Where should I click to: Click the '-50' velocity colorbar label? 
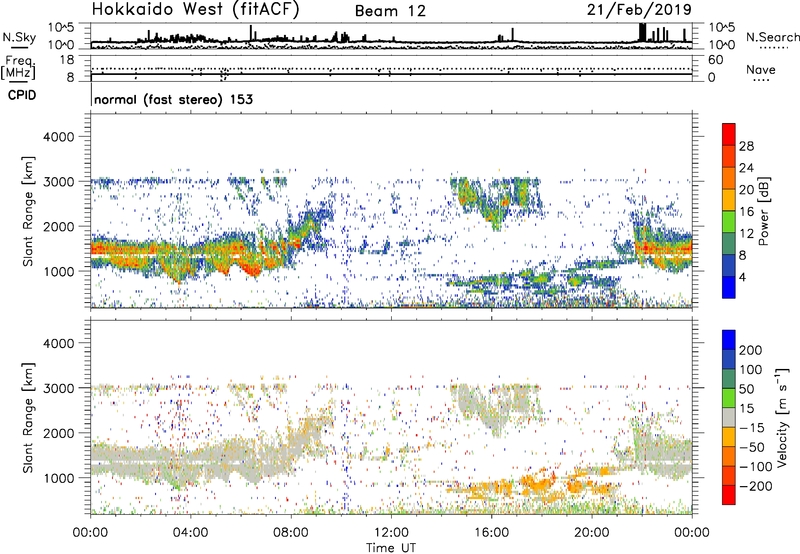click(752, 447)
